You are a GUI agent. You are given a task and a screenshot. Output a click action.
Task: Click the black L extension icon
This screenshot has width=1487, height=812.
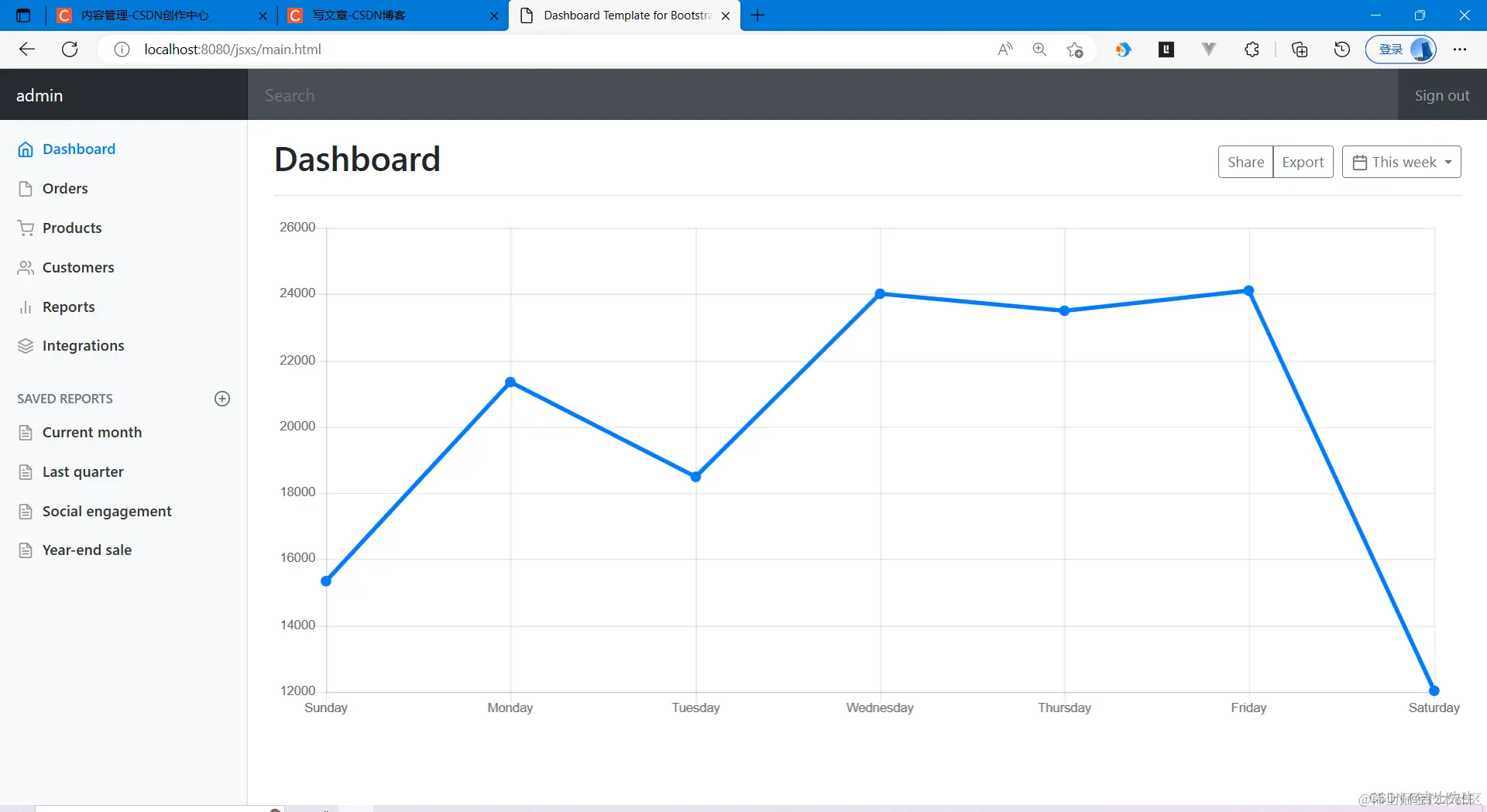pos(1166,50)
